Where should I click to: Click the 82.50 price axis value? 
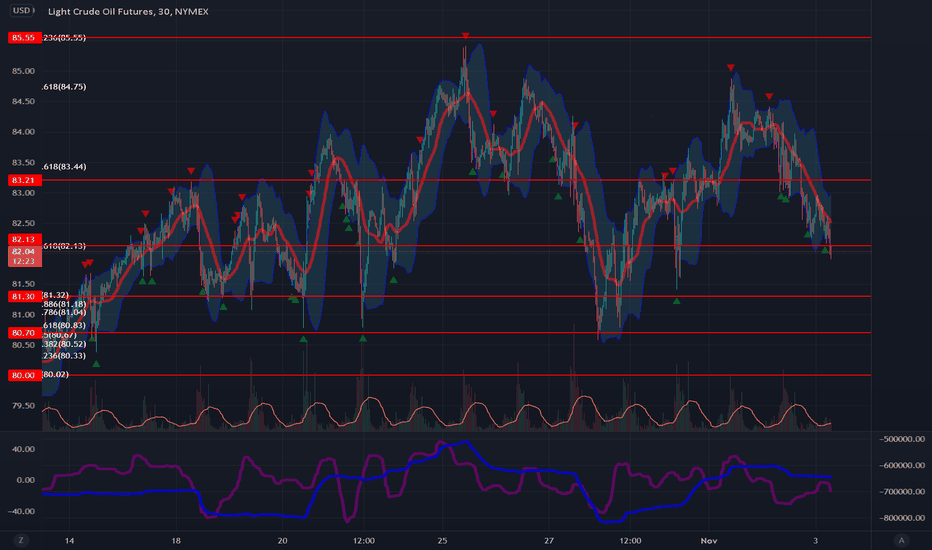23,223
